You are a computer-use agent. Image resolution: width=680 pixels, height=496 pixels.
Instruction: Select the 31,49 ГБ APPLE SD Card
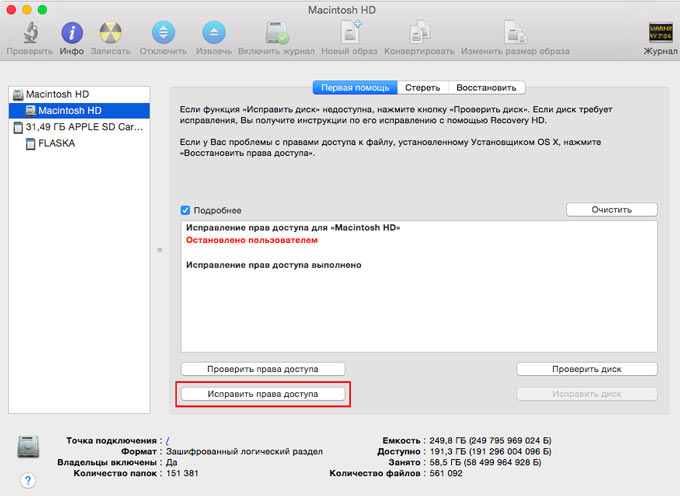[x=79, y=127]
